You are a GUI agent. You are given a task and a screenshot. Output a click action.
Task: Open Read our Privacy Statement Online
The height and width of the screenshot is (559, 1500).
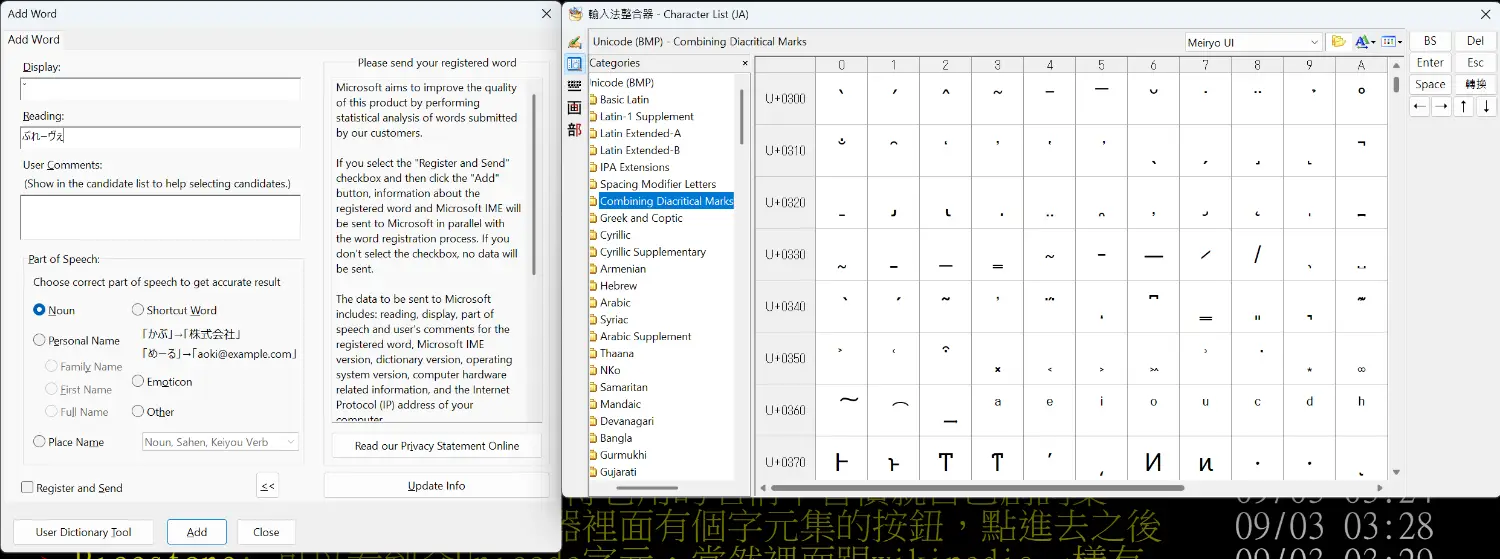[437, 446]
